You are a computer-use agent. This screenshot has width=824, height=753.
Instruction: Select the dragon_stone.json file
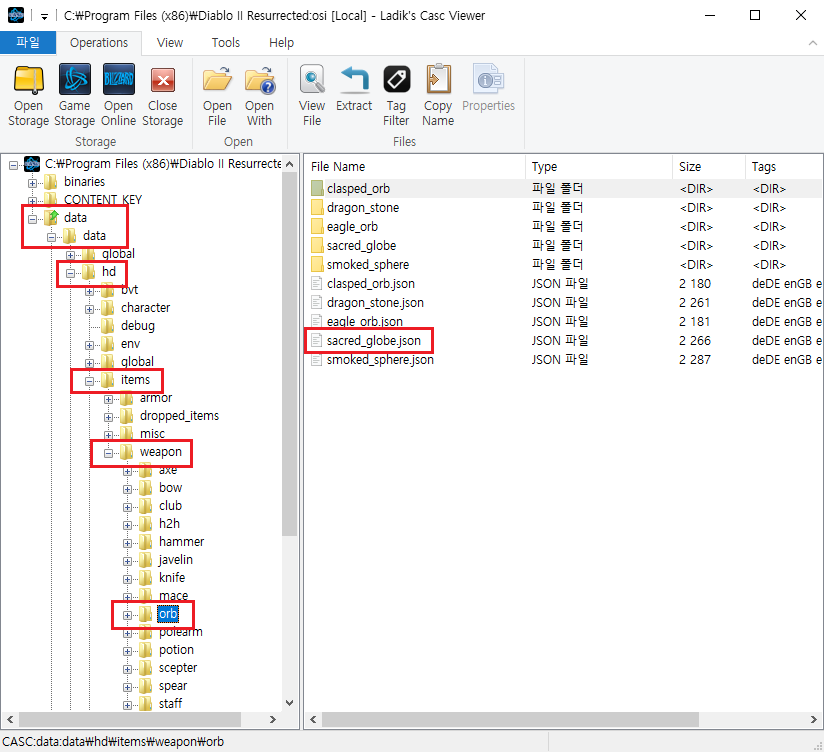click(x=375, y=303)
